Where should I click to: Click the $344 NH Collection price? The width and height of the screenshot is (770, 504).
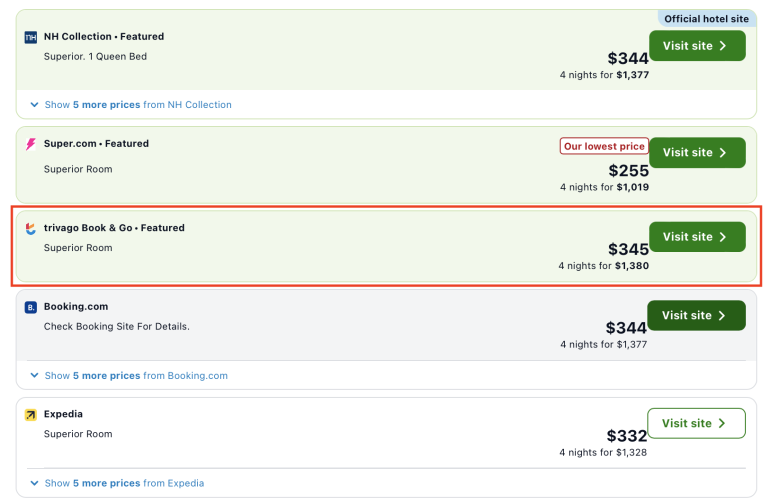click(628, 59)
